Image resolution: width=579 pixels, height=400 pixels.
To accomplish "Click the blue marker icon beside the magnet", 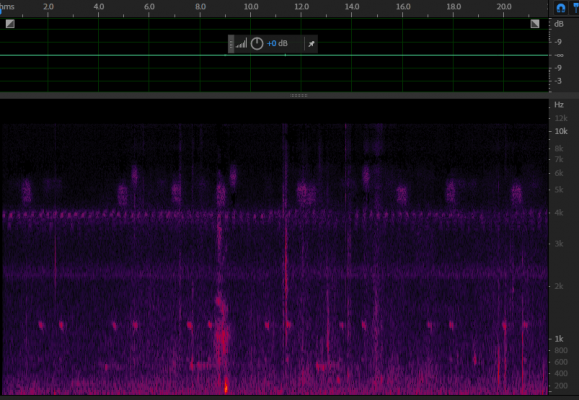I will [575, 8].
